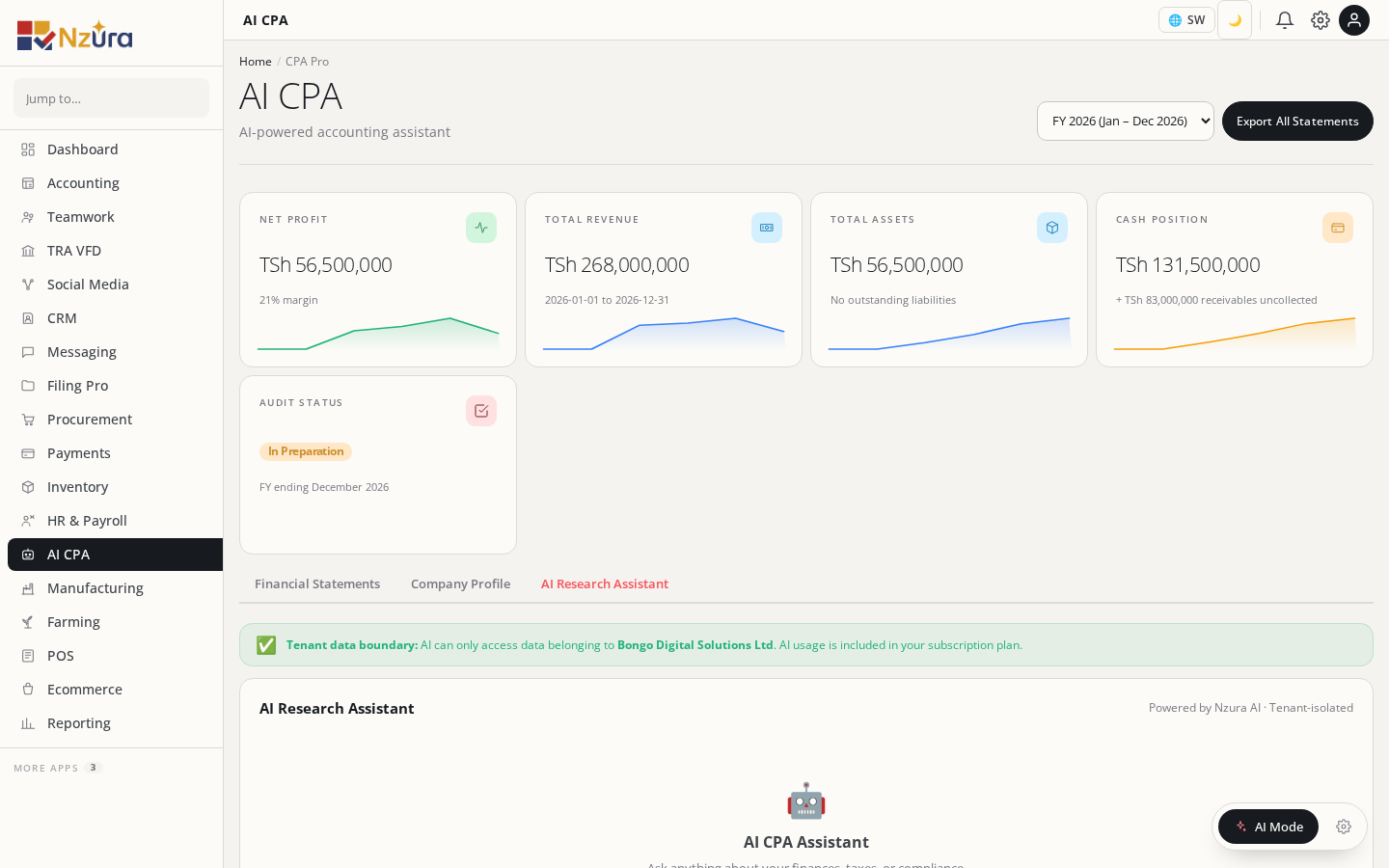Switch to Financial Statements tab

[x=317, y=583]
